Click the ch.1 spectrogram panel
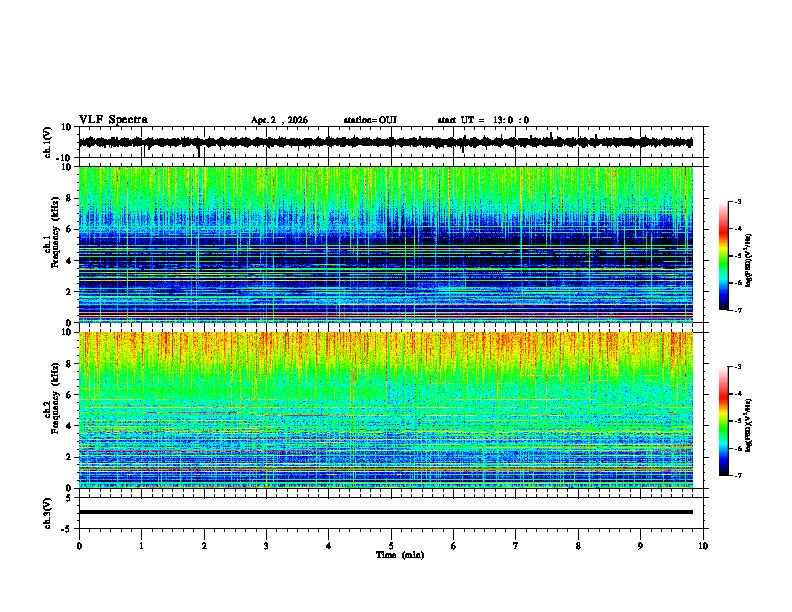This screenshot has height=612, width=792. pyautogui.click(x=386, y=244)
